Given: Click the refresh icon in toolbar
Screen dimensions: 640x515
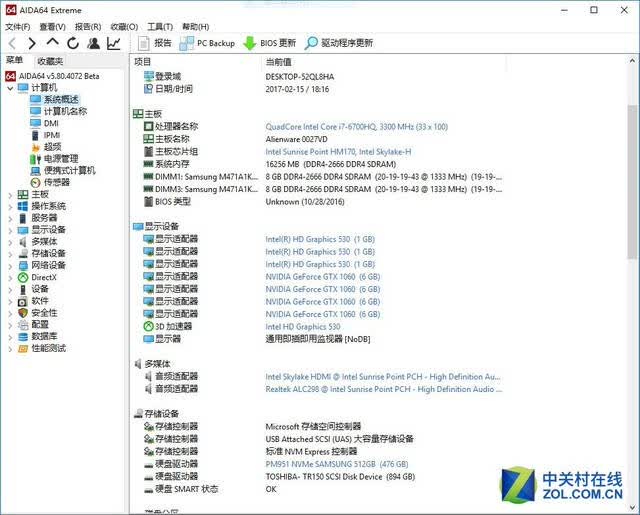Looking at the screenshot, I should tap(73, 43).
